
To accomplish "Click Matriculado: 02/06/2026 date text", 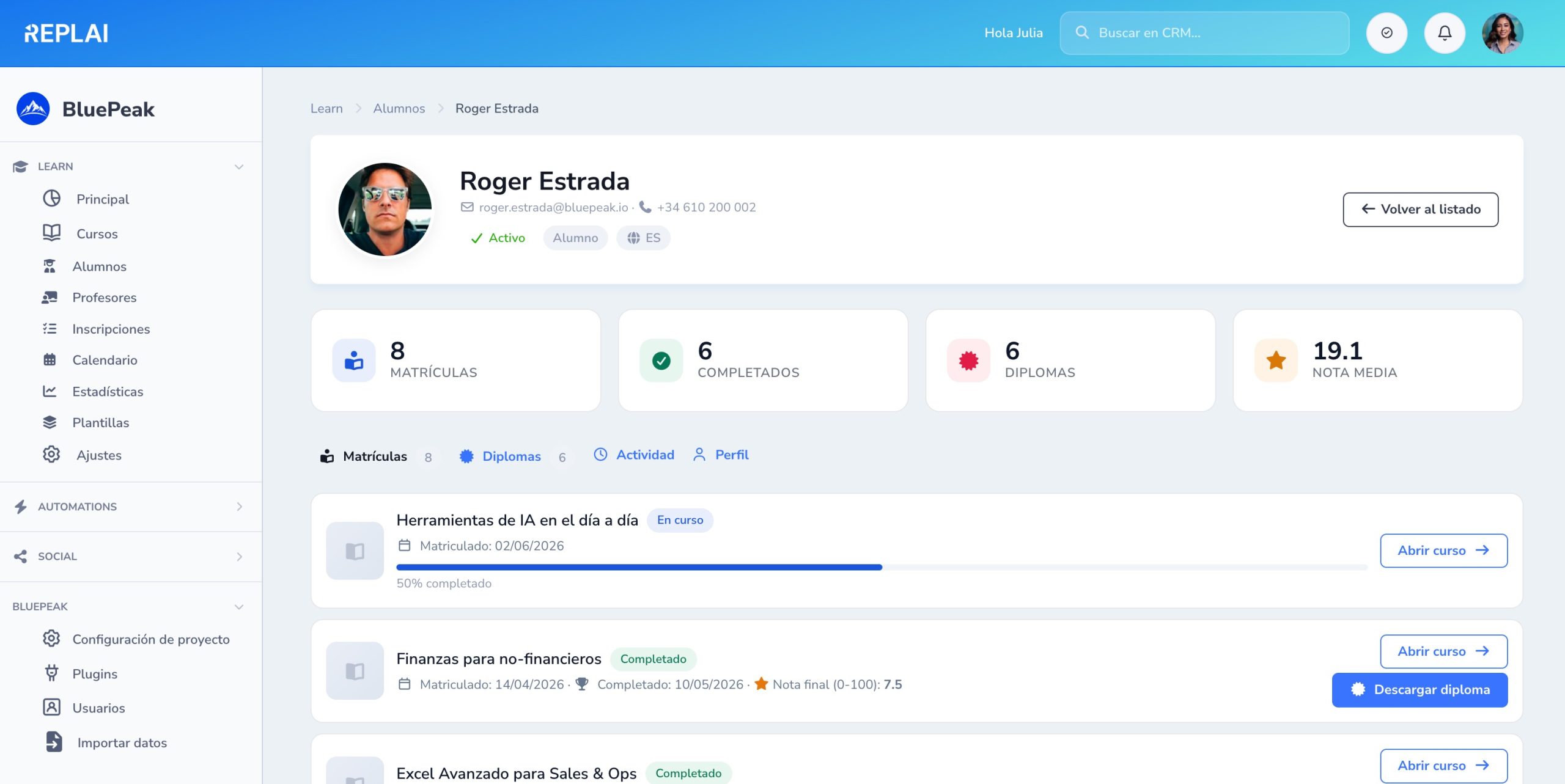I will tap(492, 546).
